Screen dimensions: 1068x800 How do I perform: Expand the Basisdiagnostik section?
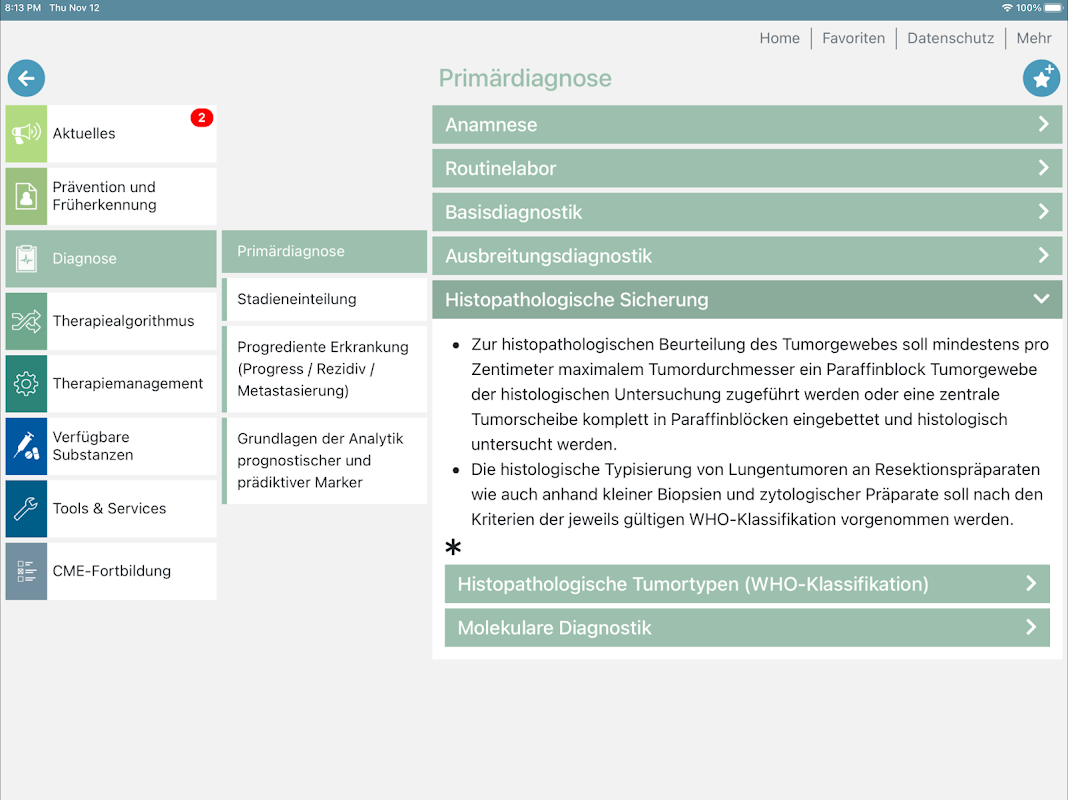747,212
